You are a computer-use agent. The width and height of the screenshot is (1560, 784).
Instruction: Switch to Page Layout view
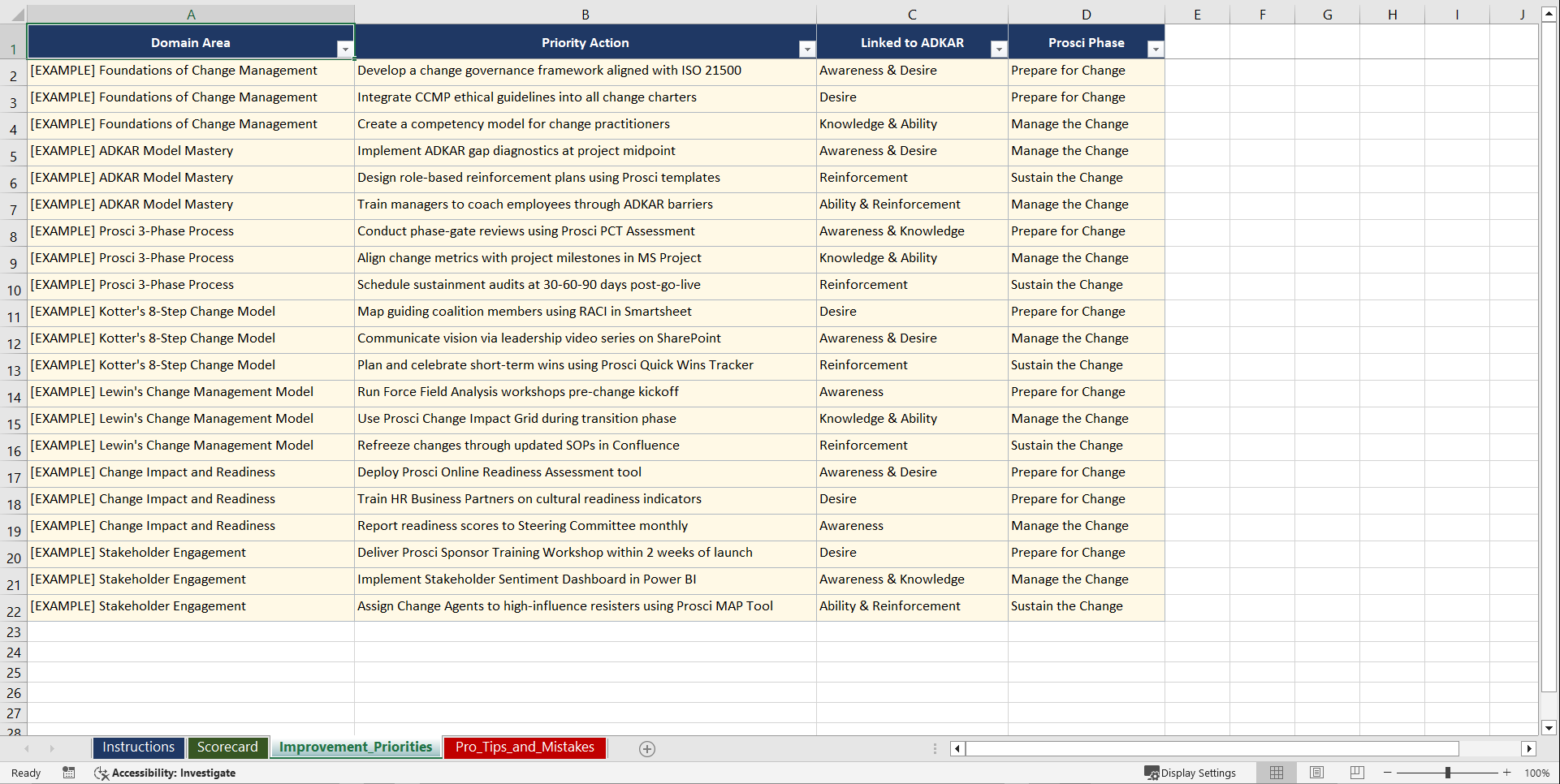pyautogui.click(x=1316, y=773)
